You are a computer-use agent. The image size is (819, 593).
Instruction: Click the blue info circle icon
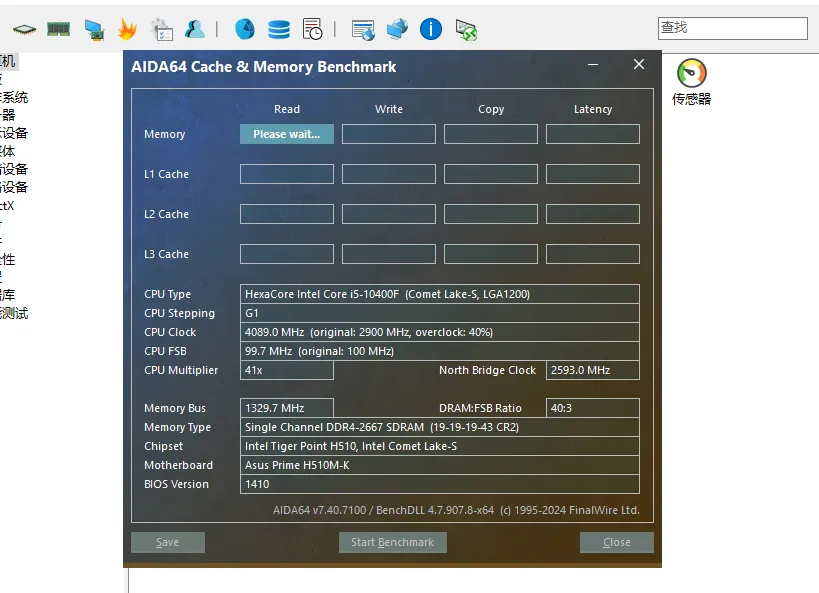click(x=431, y=29)
